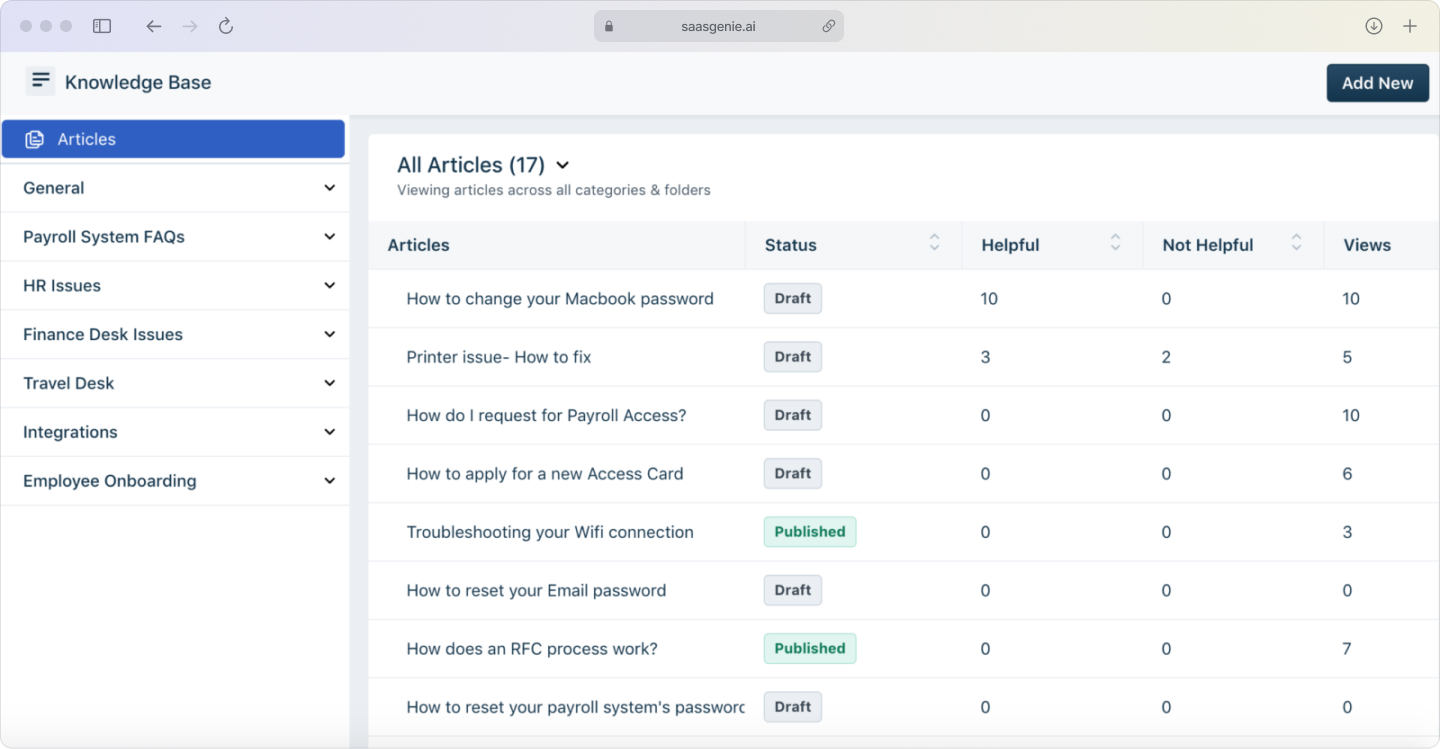The width and height of the screenshot is (1440, 749).
Task: Open the All Articles dropdown
Action: point(562,165)
